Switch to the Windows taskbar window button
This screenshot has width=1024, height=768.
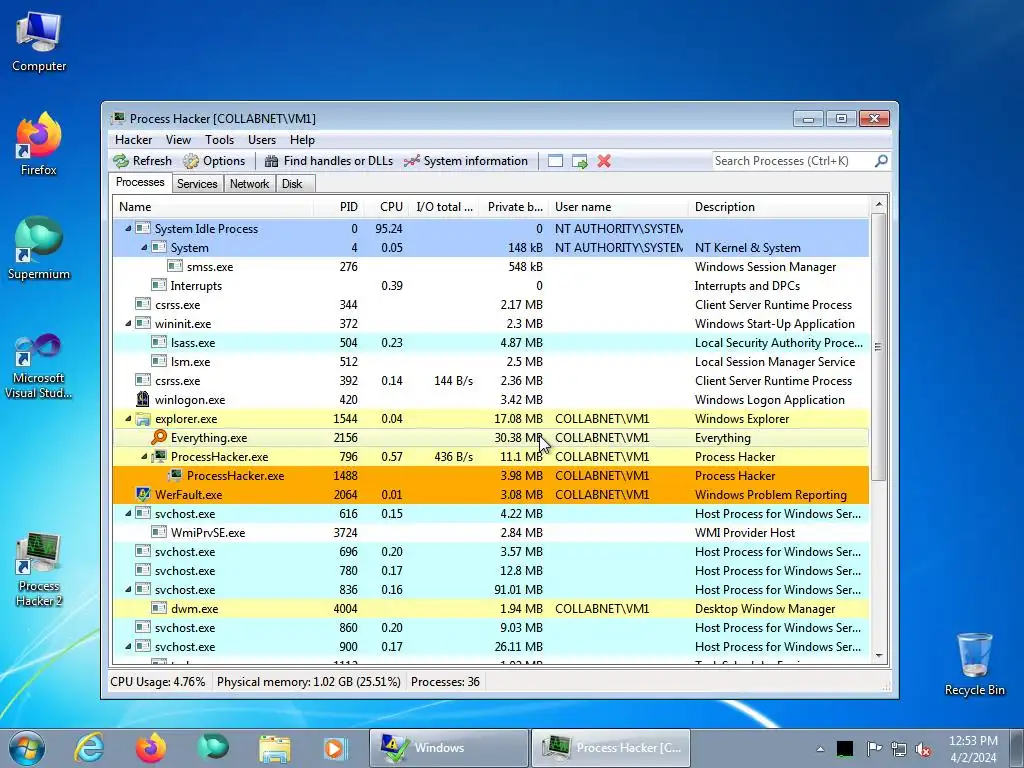(449, 748)
